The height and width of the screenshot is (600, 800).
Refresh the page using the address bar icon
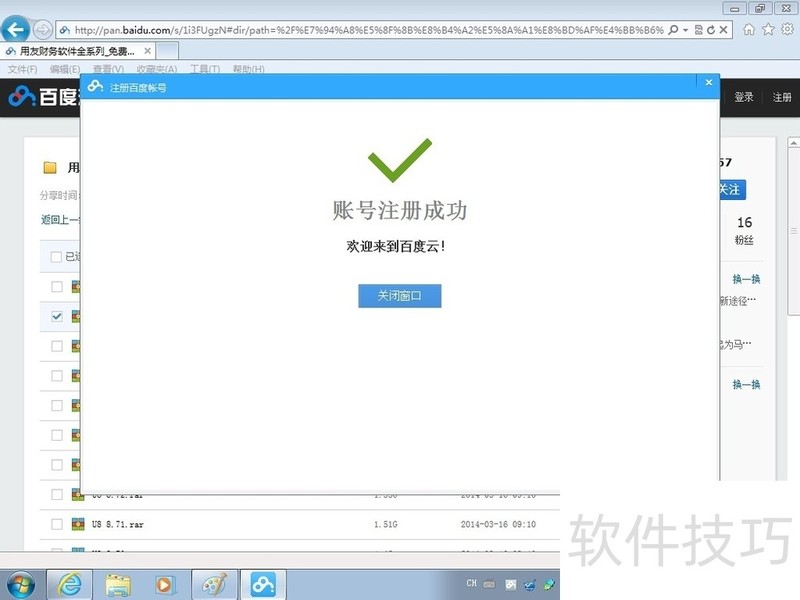pos(711,30)
